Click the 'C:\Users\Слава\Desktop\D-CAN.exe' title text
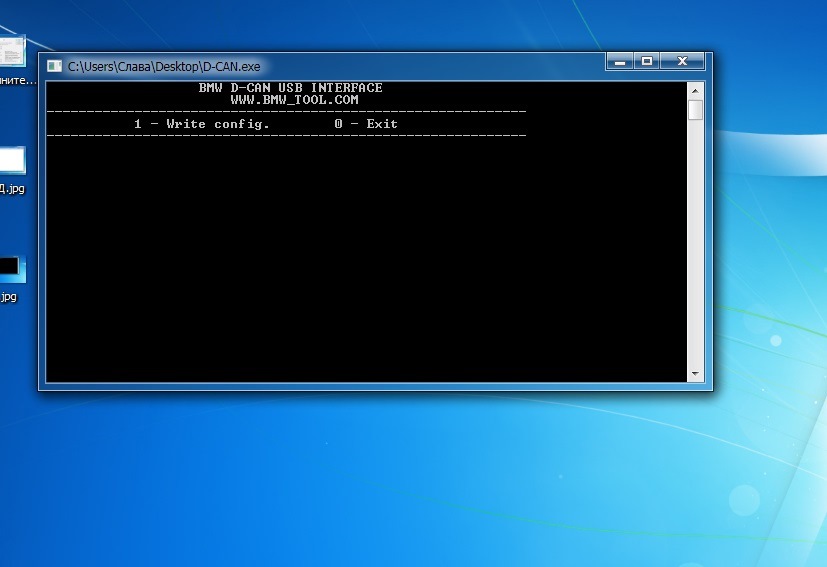827x567 pixels. coord(164,66)
